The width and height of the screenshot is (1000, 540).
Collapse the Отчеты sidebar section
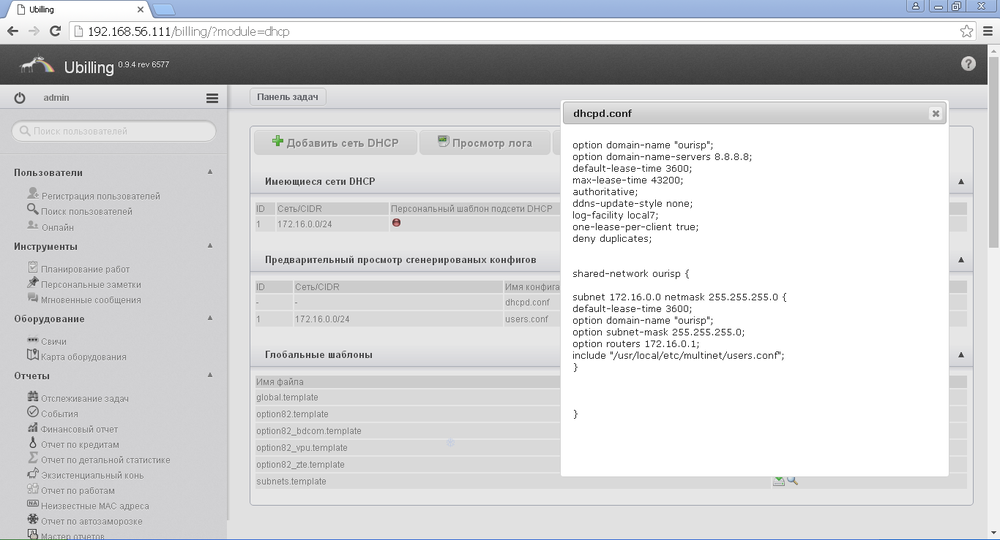tap(210, 375)
